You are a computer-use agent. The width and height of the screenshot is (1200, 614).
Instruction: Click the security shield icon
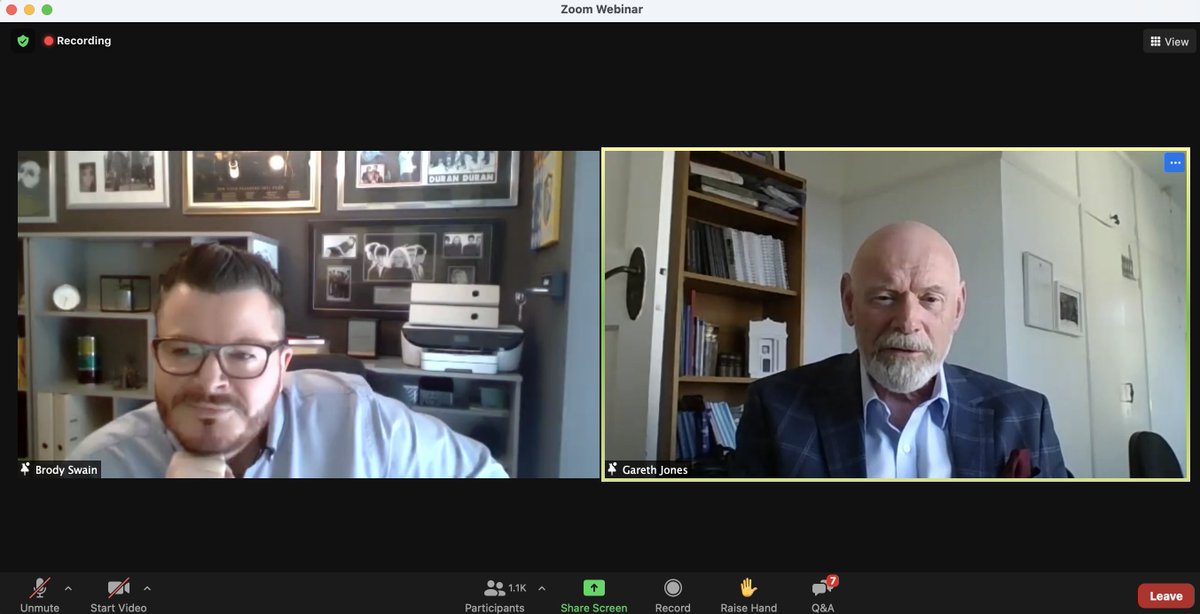(21, 41)
